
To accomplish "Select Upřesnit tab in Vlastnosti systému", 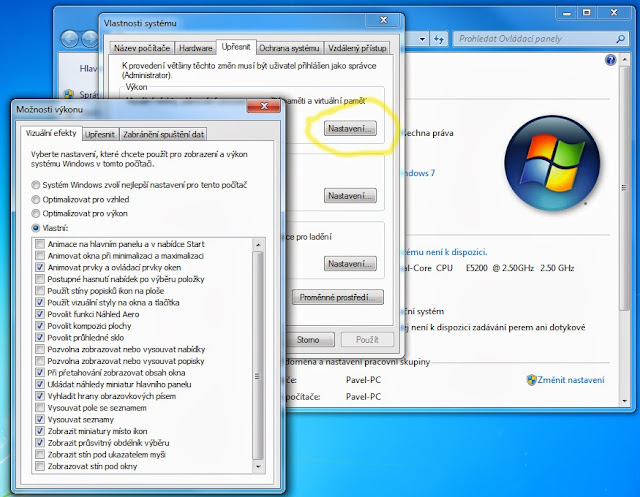I will coord(236,47).
